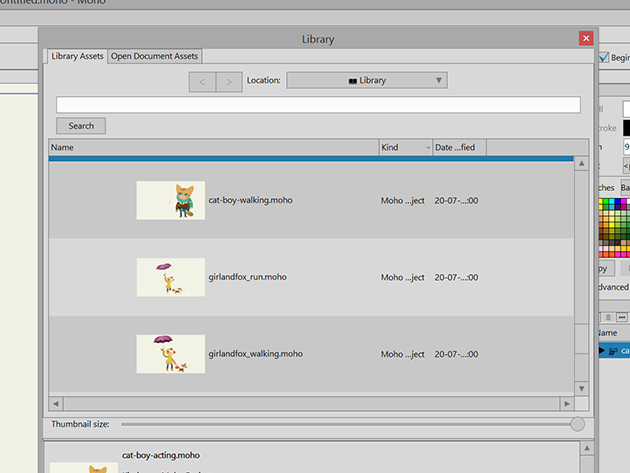Click the Search button
Screen dimensions: 630x473
pos(81,126)
